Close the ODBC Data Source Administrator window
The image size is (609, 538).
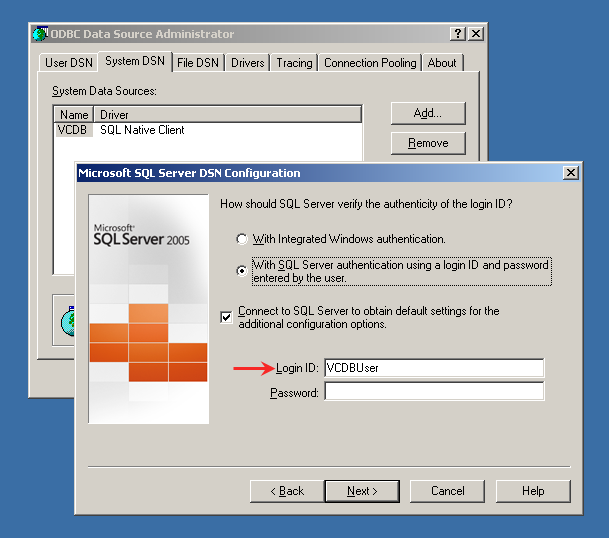(476, 34)
